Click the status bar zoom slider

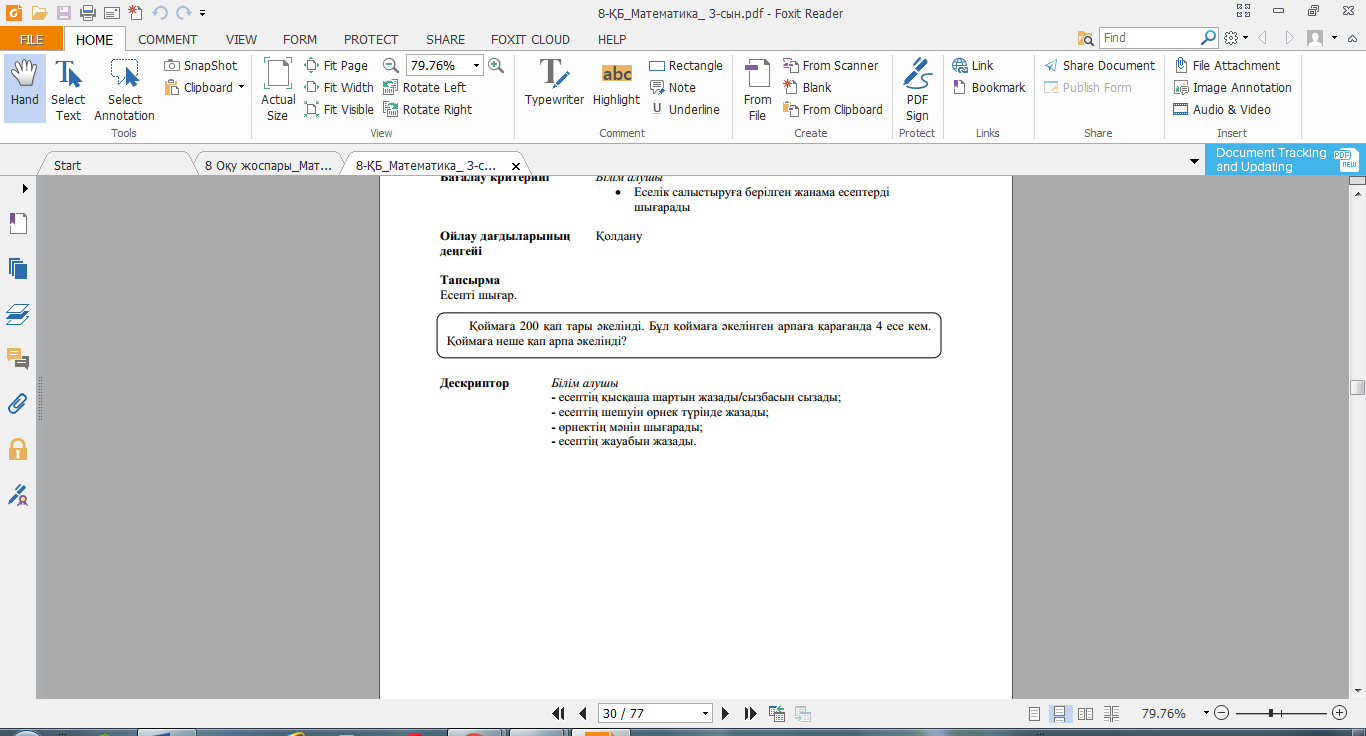point(1271,713)
